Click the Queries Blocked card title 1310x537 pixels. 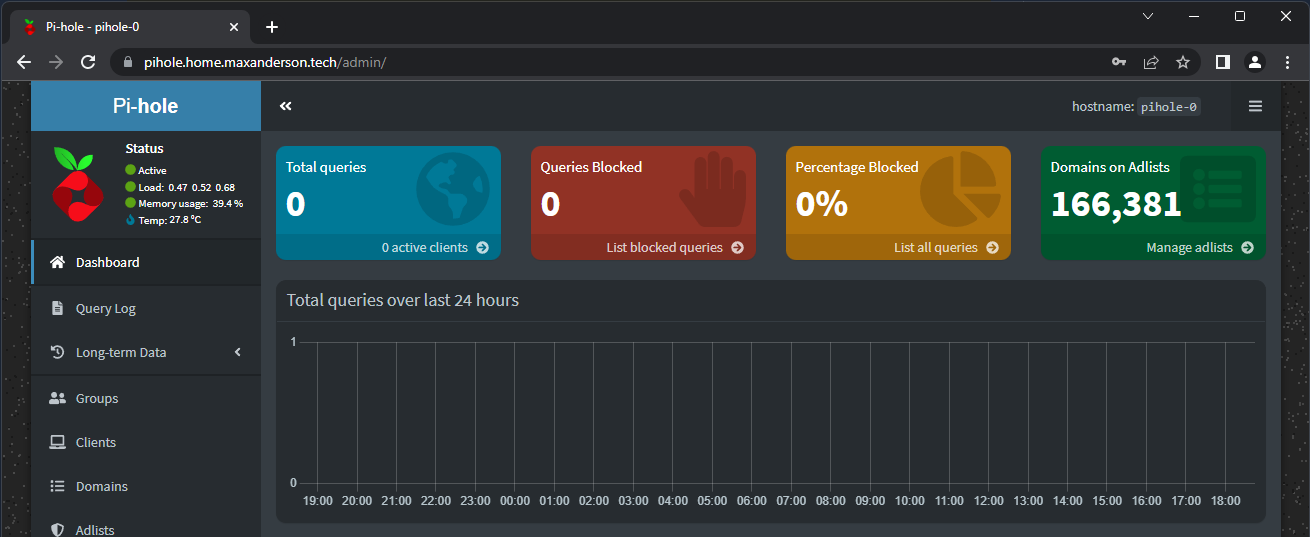coord(591,167)
